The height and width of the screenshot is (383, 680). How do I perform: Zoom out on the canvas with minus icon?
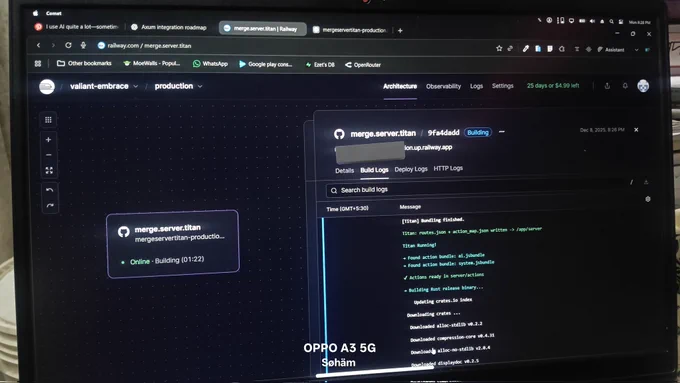click(x=49, y=155)
